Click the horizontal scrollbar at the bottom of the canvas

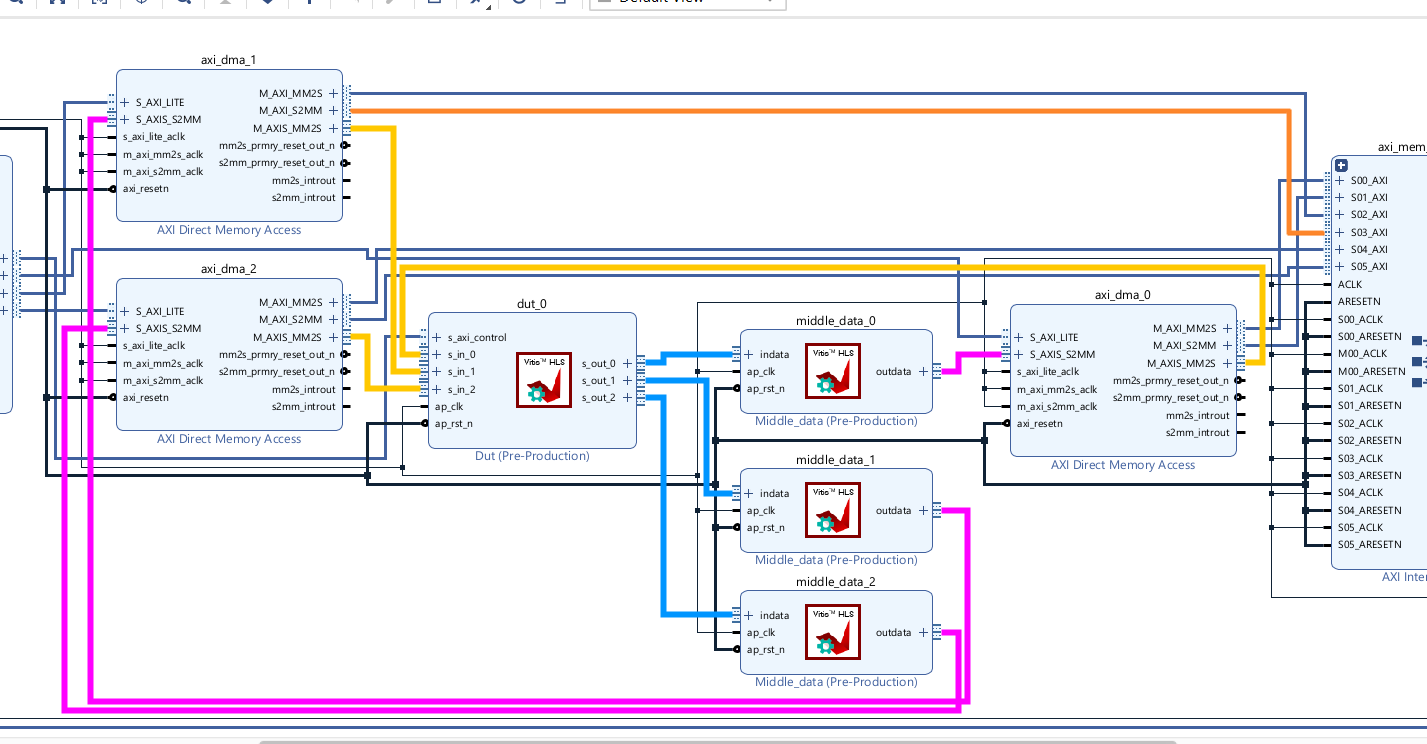click(x=717, y=741)
